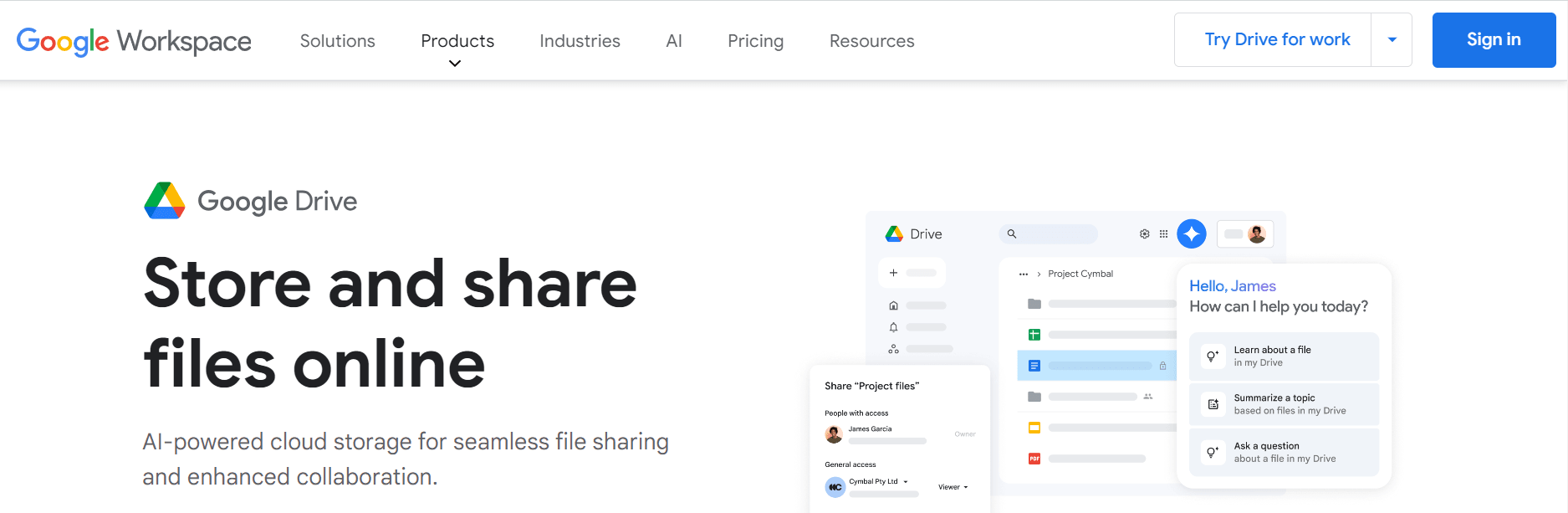Screen dimensions: 1568x513
Task: Click the settings gear icon in mockup
Action: tap(1145, 234)
